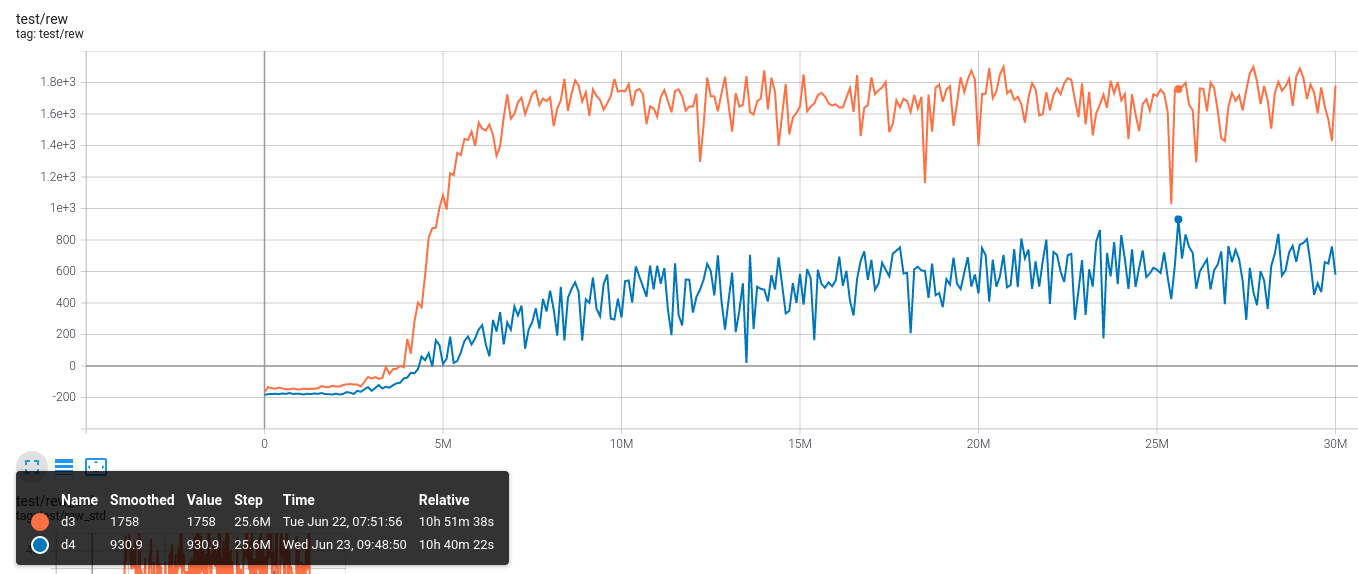Click the 'Smoothed' column header in tooltip

142,500
